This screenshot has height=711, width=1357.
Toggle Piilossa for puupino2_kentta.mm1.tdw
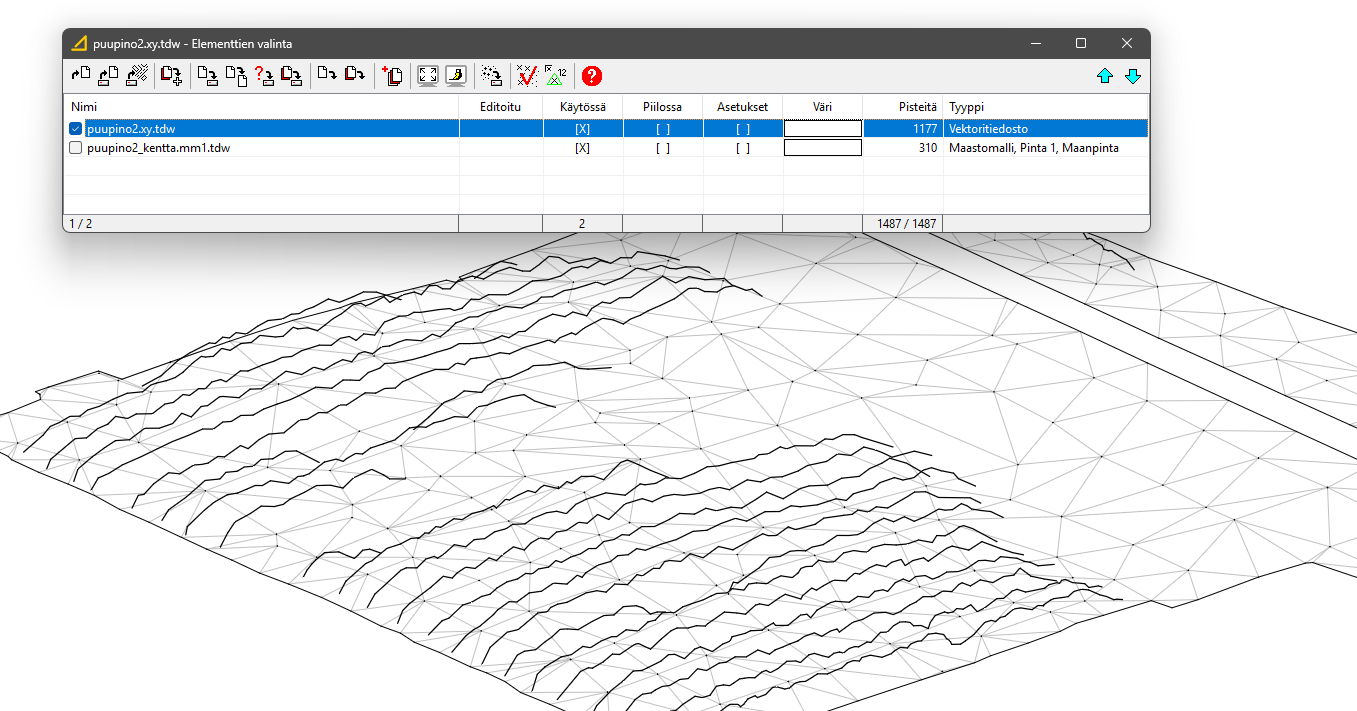click(x=662, y=148)
